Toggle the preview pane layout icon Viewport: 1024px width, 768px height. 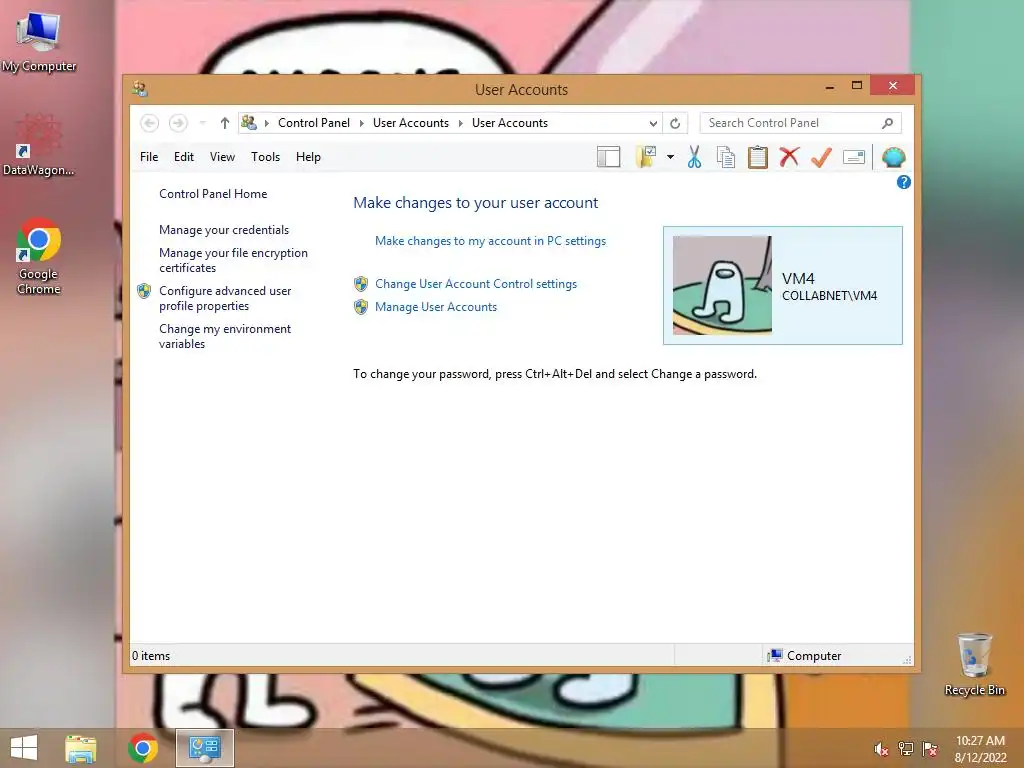[609, 157]
